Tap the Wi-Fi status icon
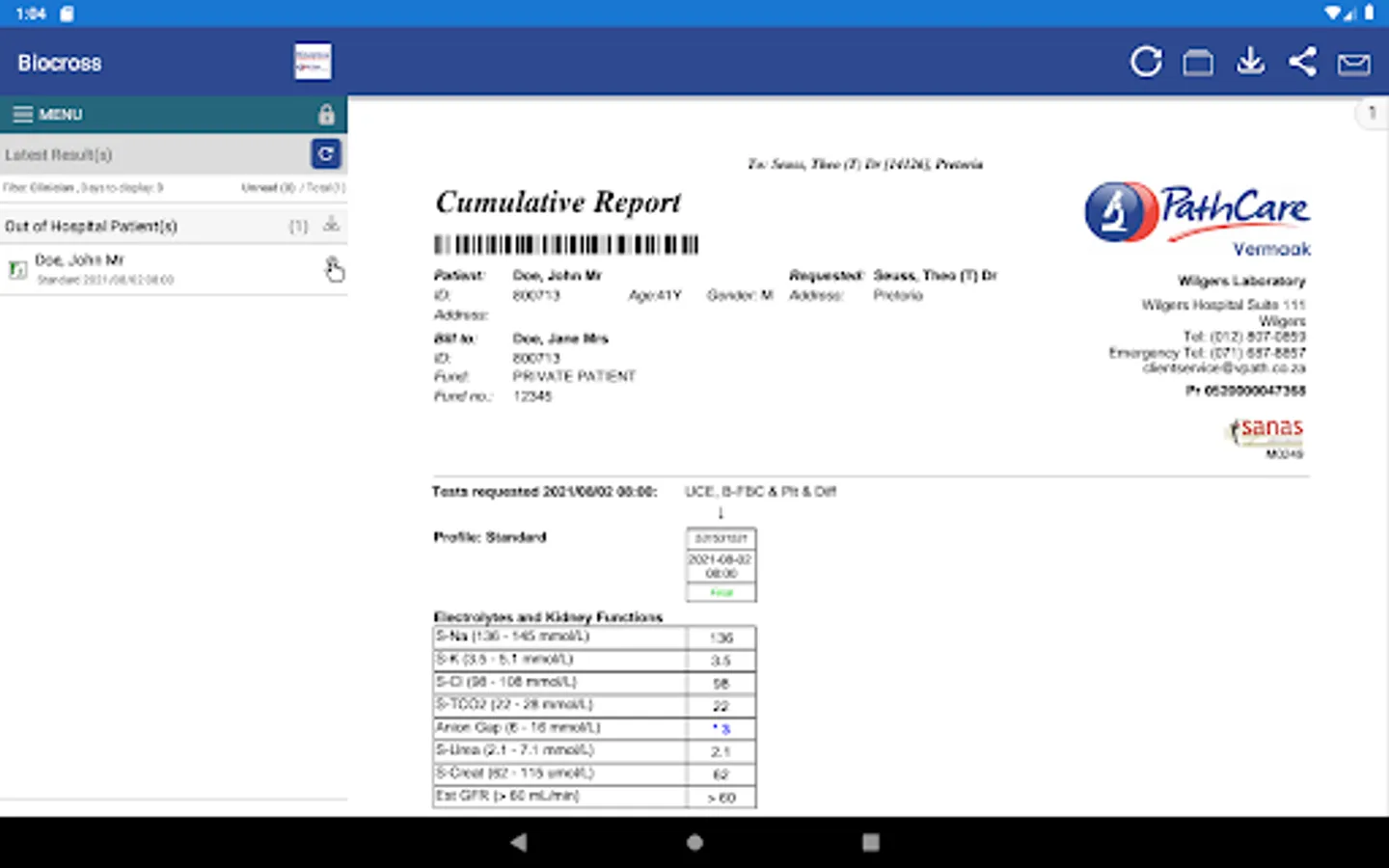The width and height of the screenshot is (1389, 868). (x=1333, y=14)
